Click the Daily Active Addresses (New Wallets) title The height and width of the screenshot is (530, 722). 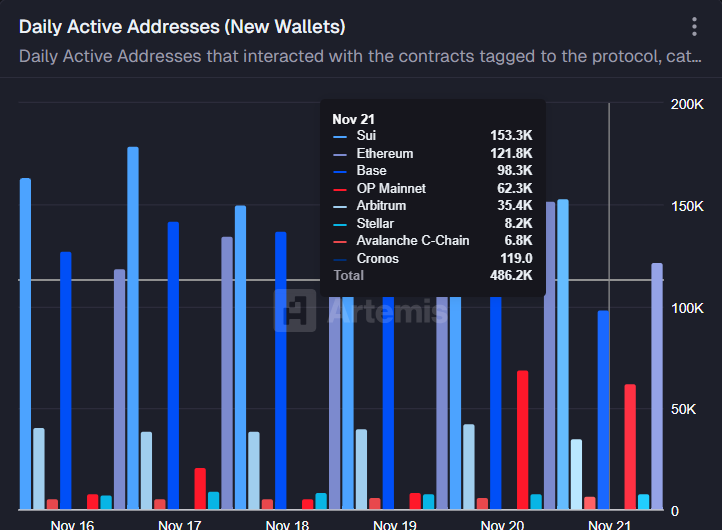182,27
